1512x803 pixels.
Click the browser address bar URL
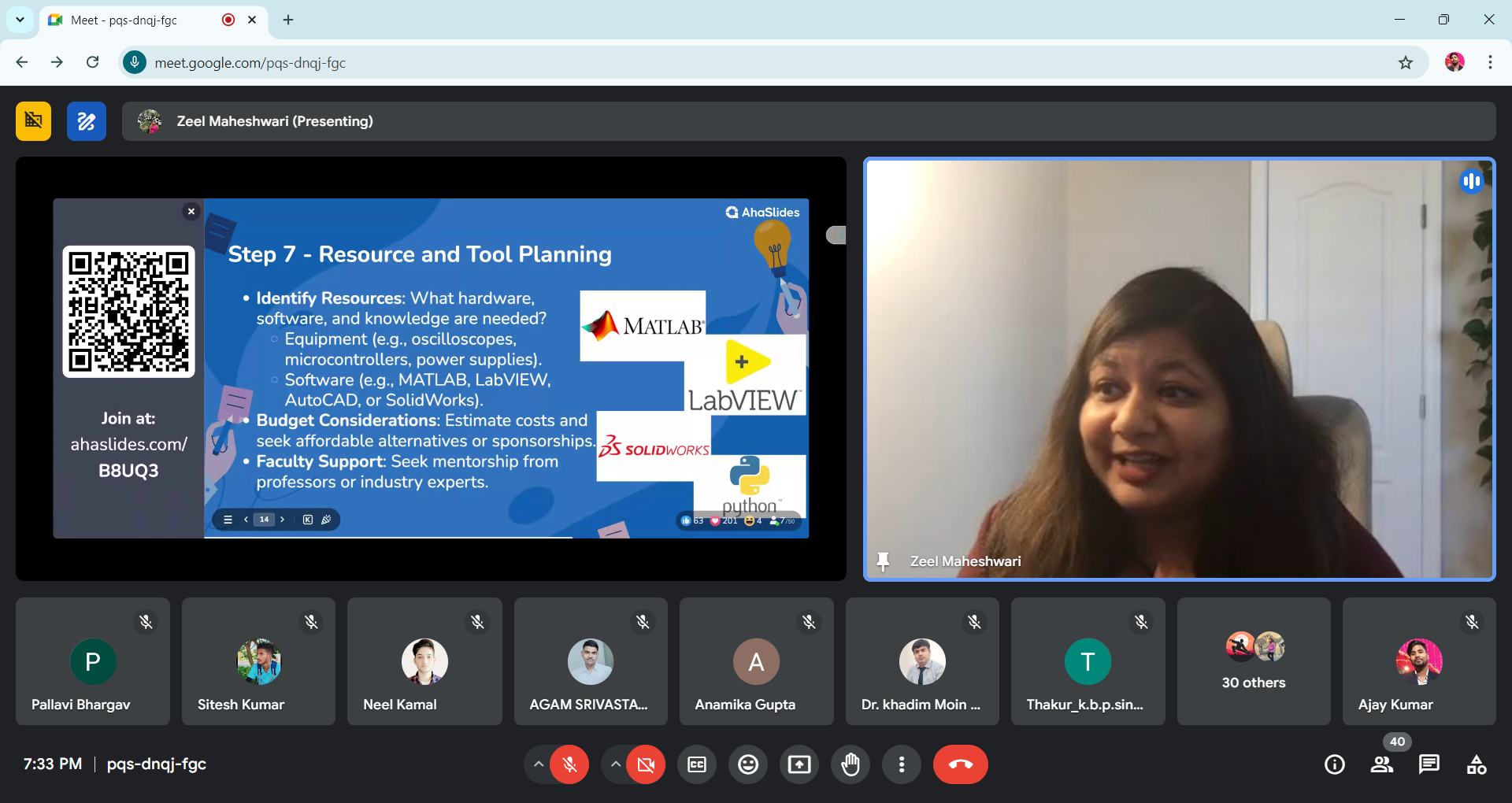[x=250, y=63]
